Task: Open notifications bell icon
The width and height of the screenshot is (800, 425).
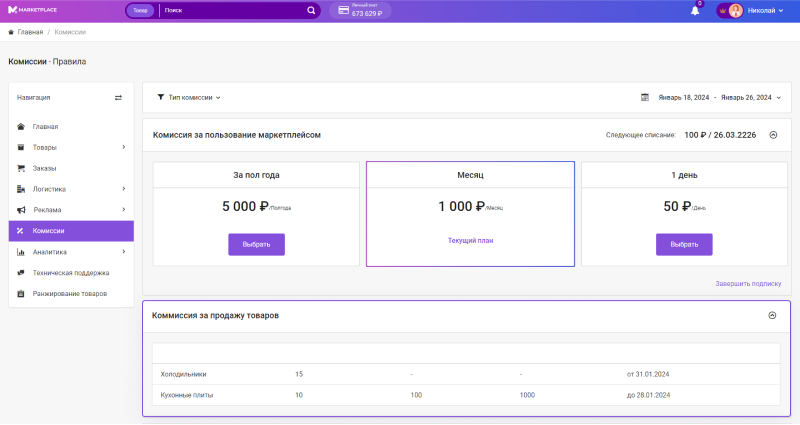Action: (695, 11)
